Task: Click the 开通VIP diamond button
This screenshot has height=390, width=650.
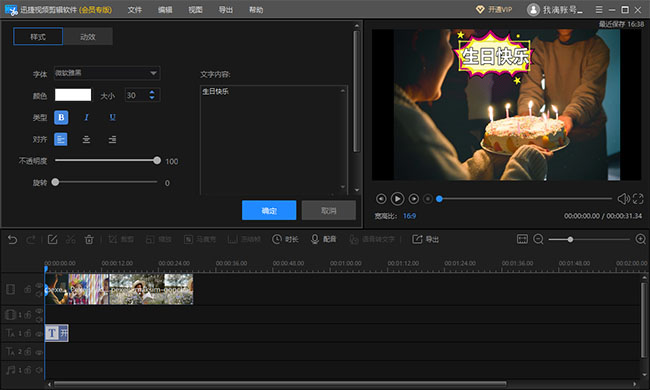Action: pos(494,10)
